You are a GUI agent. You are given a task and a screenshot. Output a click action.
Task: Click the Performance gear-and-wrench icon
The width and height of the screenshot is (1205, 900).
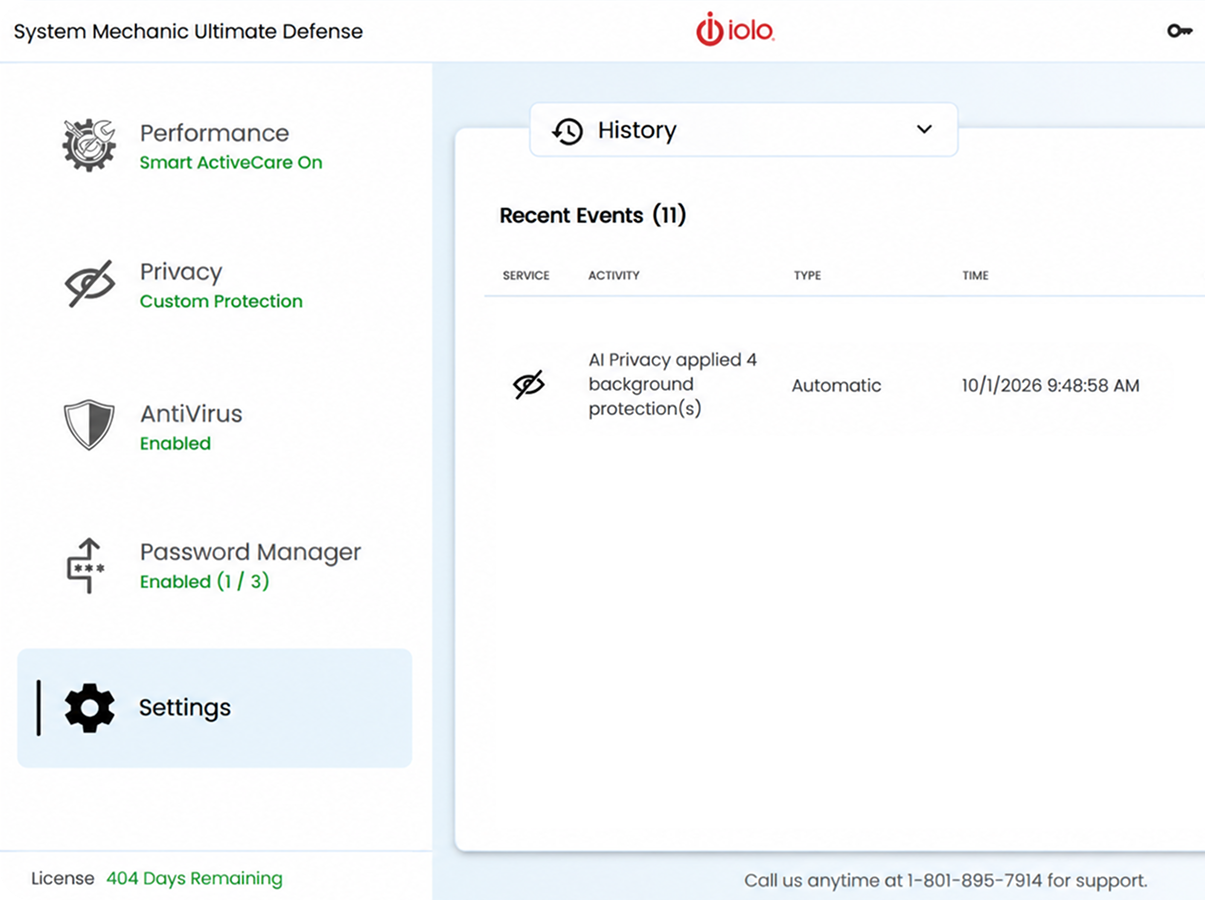click(x=89, y=145)
